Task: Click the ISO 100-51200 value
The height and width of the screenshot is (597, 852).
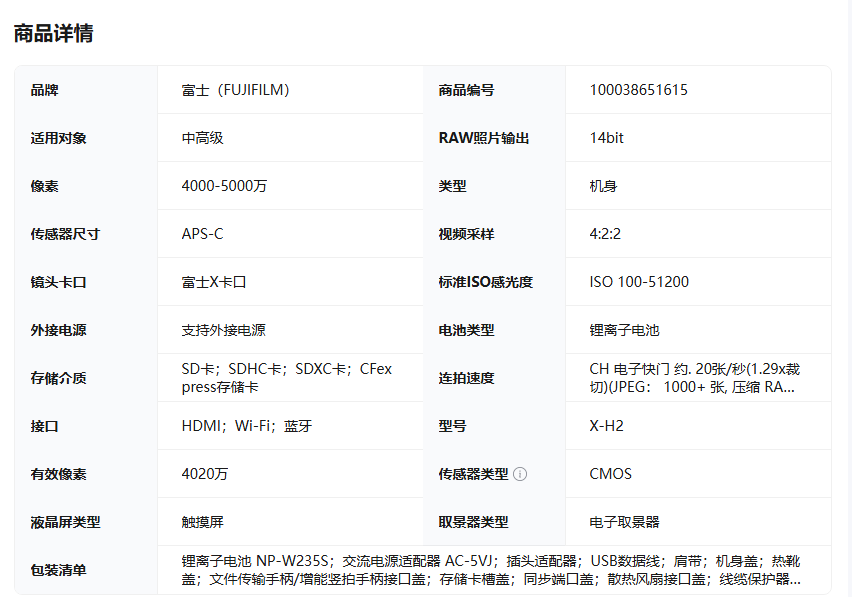Action: pos(639,282)
